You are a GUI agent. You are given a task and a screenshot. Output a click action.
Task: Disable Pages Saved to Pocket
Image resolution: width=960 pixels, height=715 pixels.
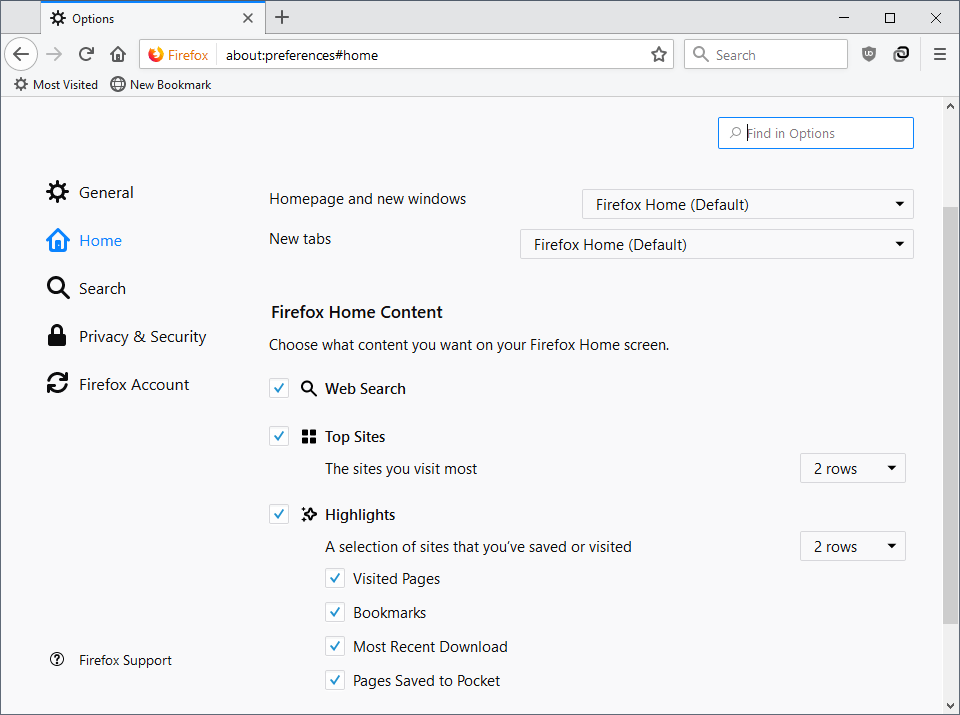(x=334, y=680)
